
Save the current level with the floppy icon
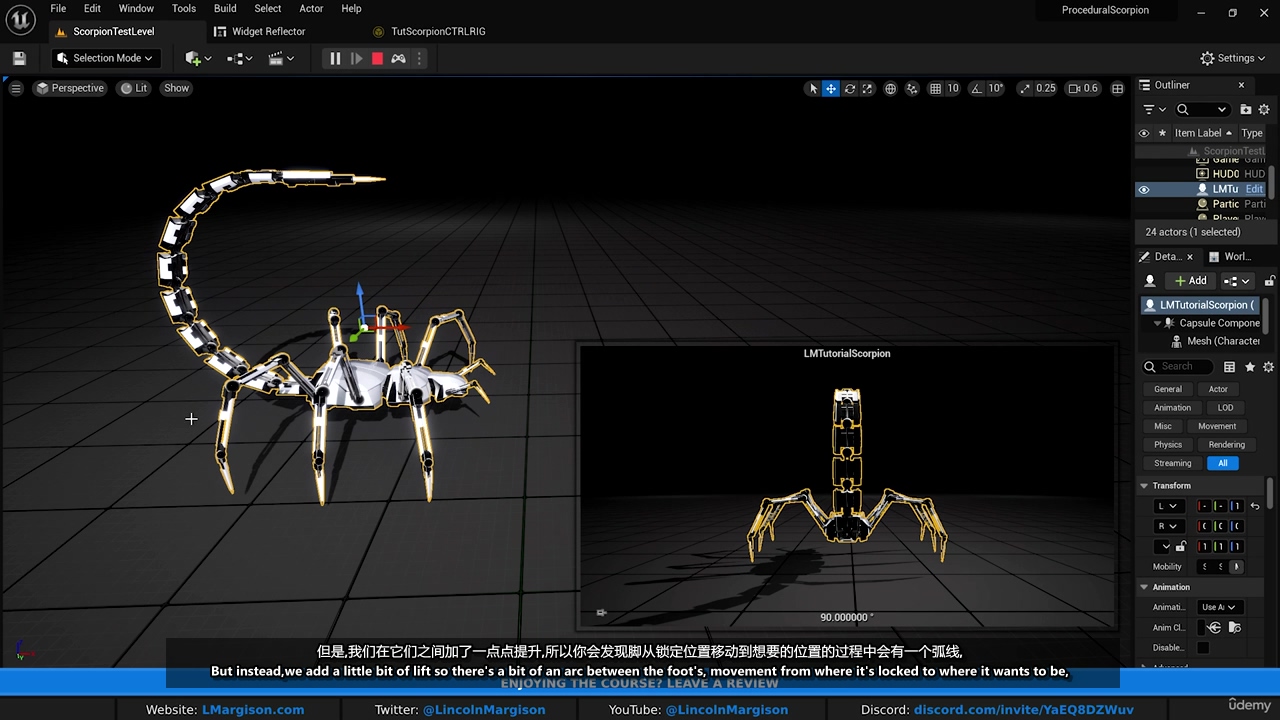tap(19, 58)
